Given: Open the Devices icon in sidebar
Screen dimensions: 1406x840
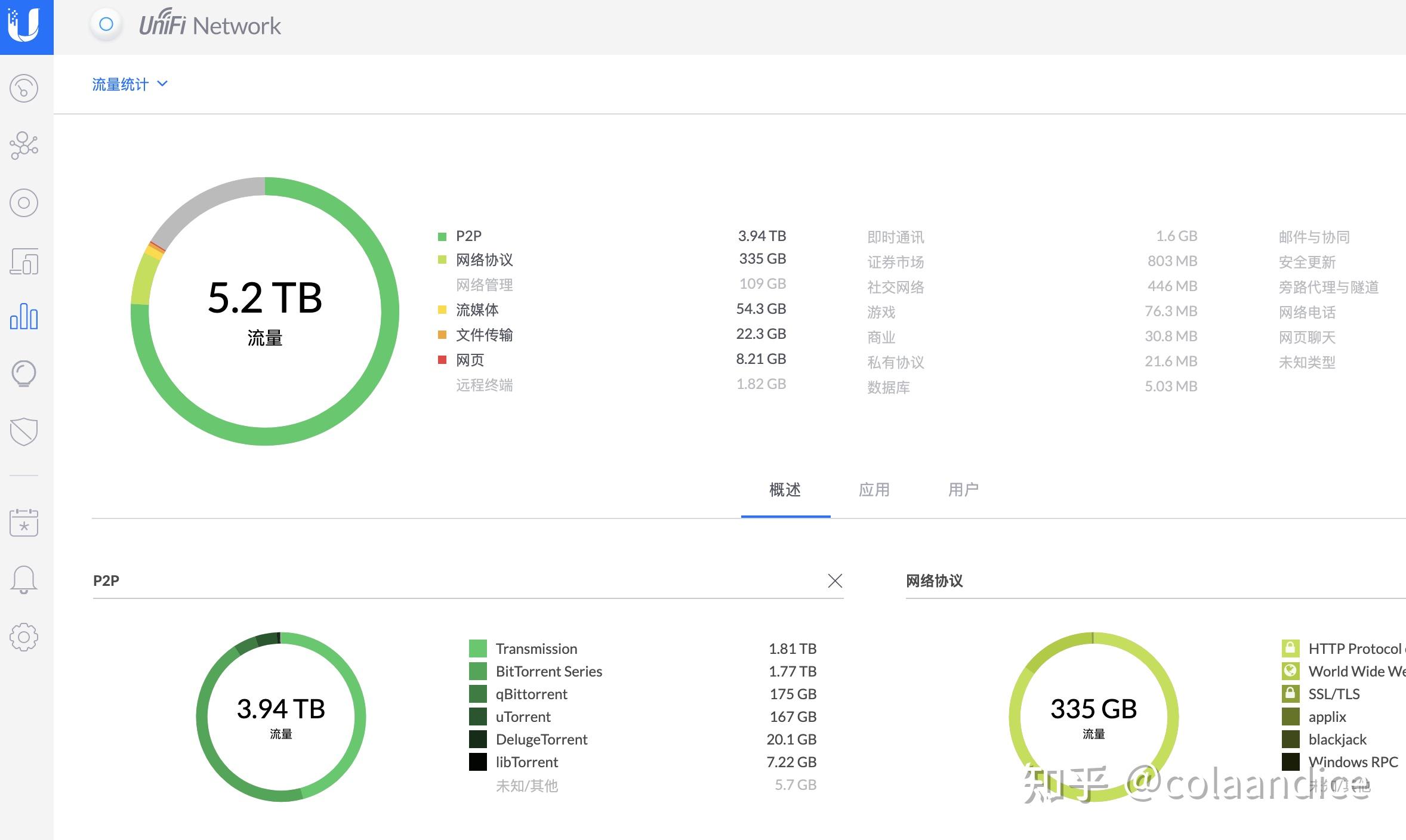Looking at the screenshot, I should [24, 203].
